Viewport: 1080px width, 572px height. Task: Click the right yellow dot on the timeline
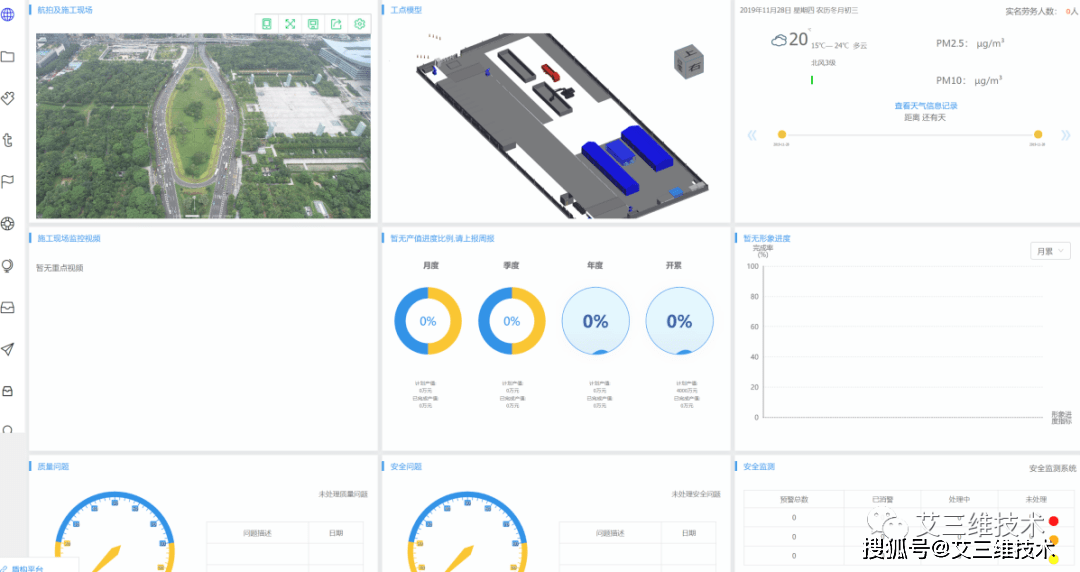(1038, 134)
